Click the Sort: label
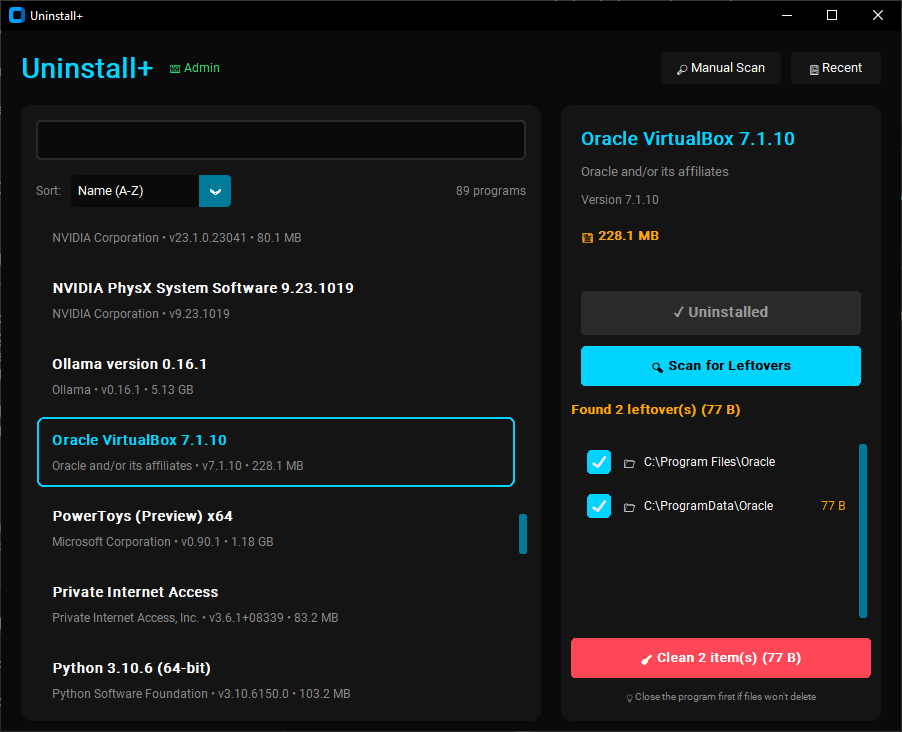 pyautogui.click(x=48, y=190)
